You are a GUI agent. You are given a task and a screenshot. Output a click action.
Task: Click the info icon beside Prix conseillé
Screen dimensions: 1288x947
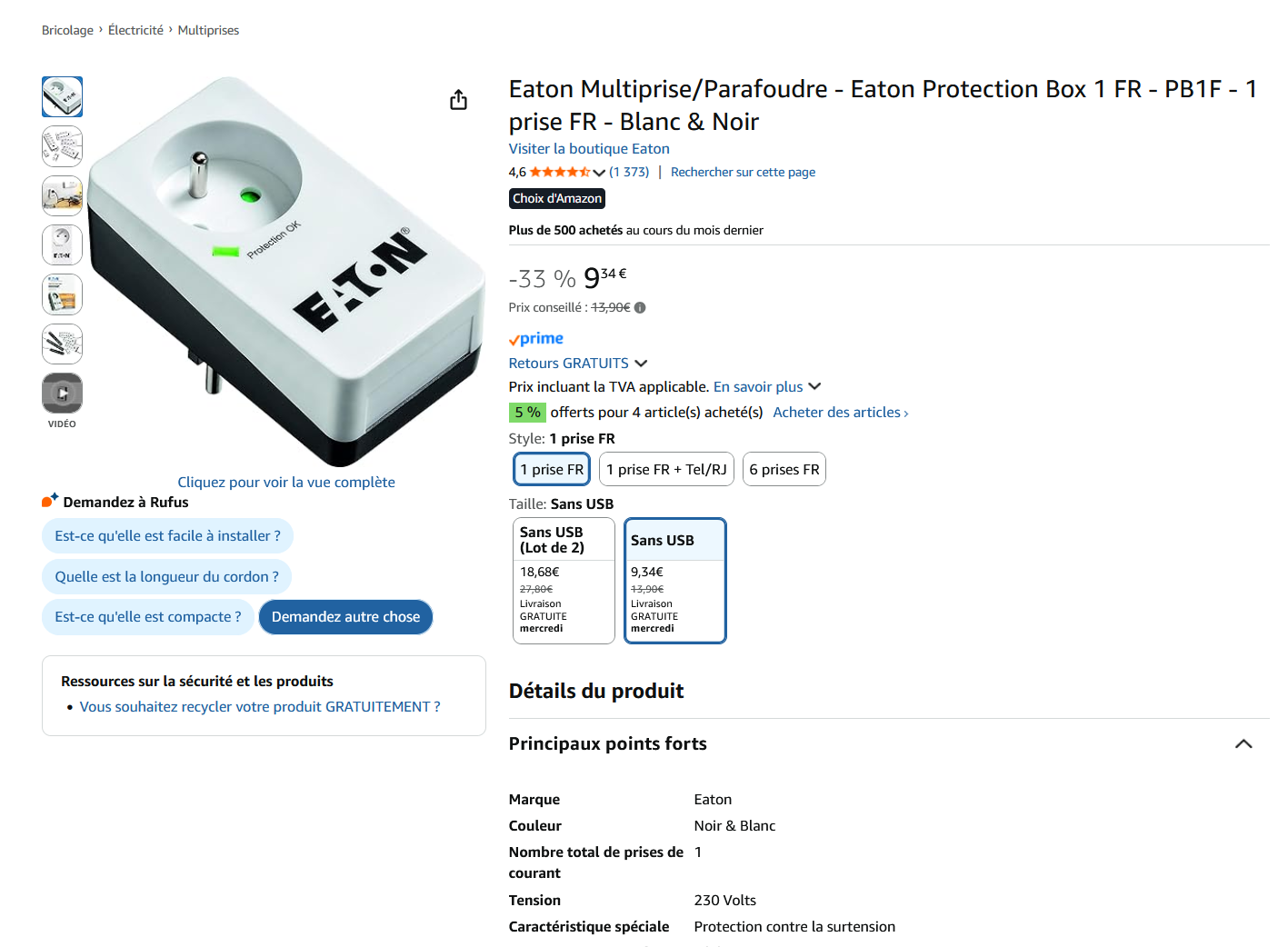(640, 307)
